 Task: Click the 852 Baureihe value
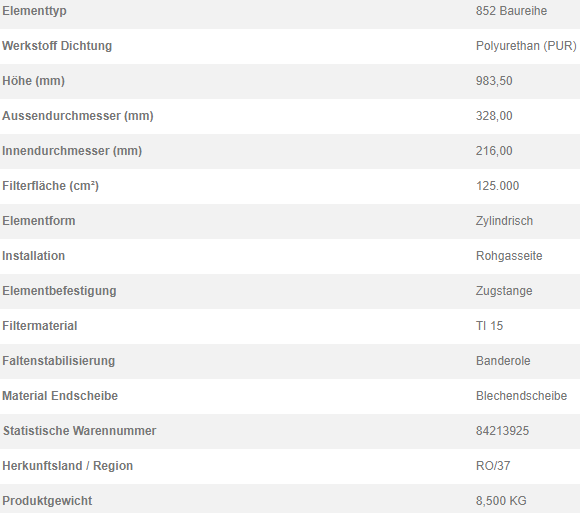tap(511, 11)
